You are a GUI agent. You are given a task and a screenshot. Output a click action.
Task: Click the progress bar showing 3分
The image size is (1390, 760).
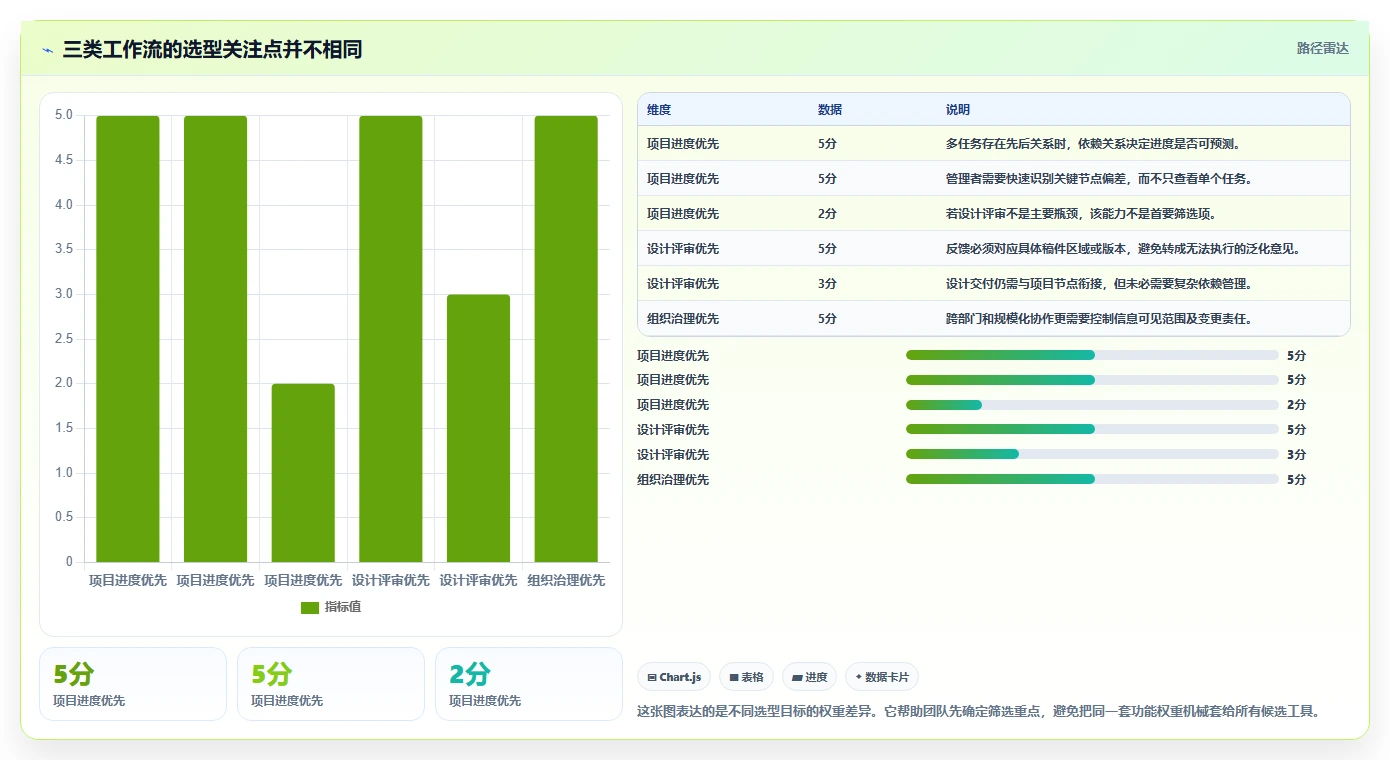[1092, 454]
